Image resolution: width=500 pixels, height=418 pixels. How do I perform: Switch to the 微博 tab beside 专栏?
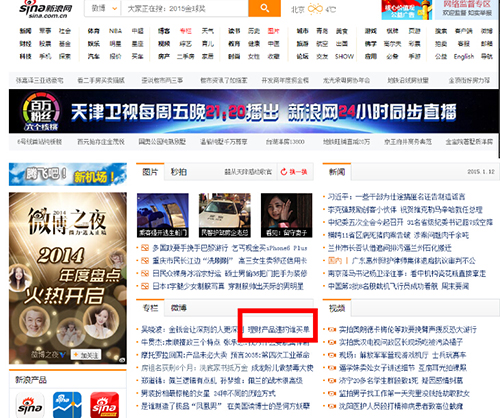point(179,308)
